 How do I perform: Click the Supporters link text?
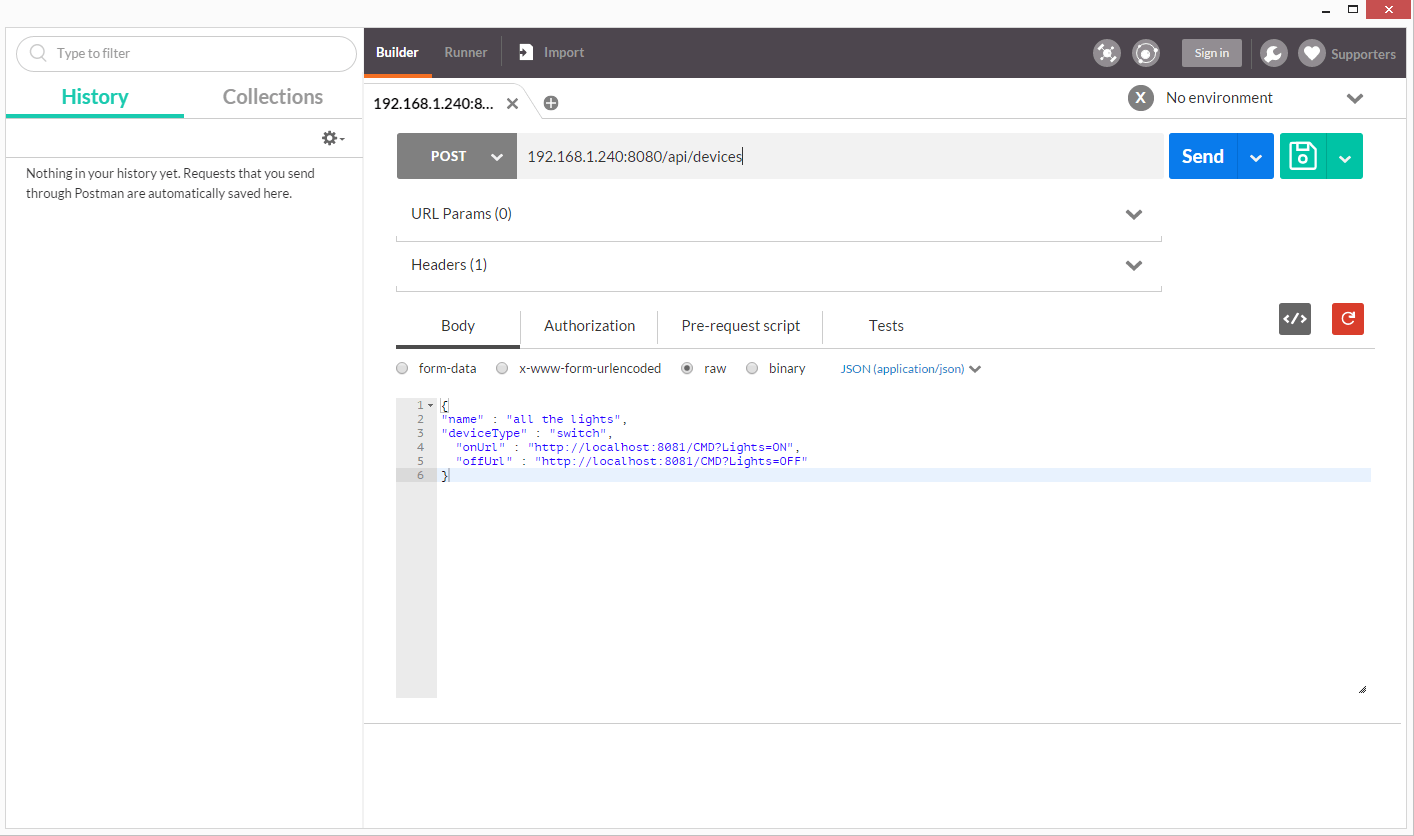tap(1363, 54)
